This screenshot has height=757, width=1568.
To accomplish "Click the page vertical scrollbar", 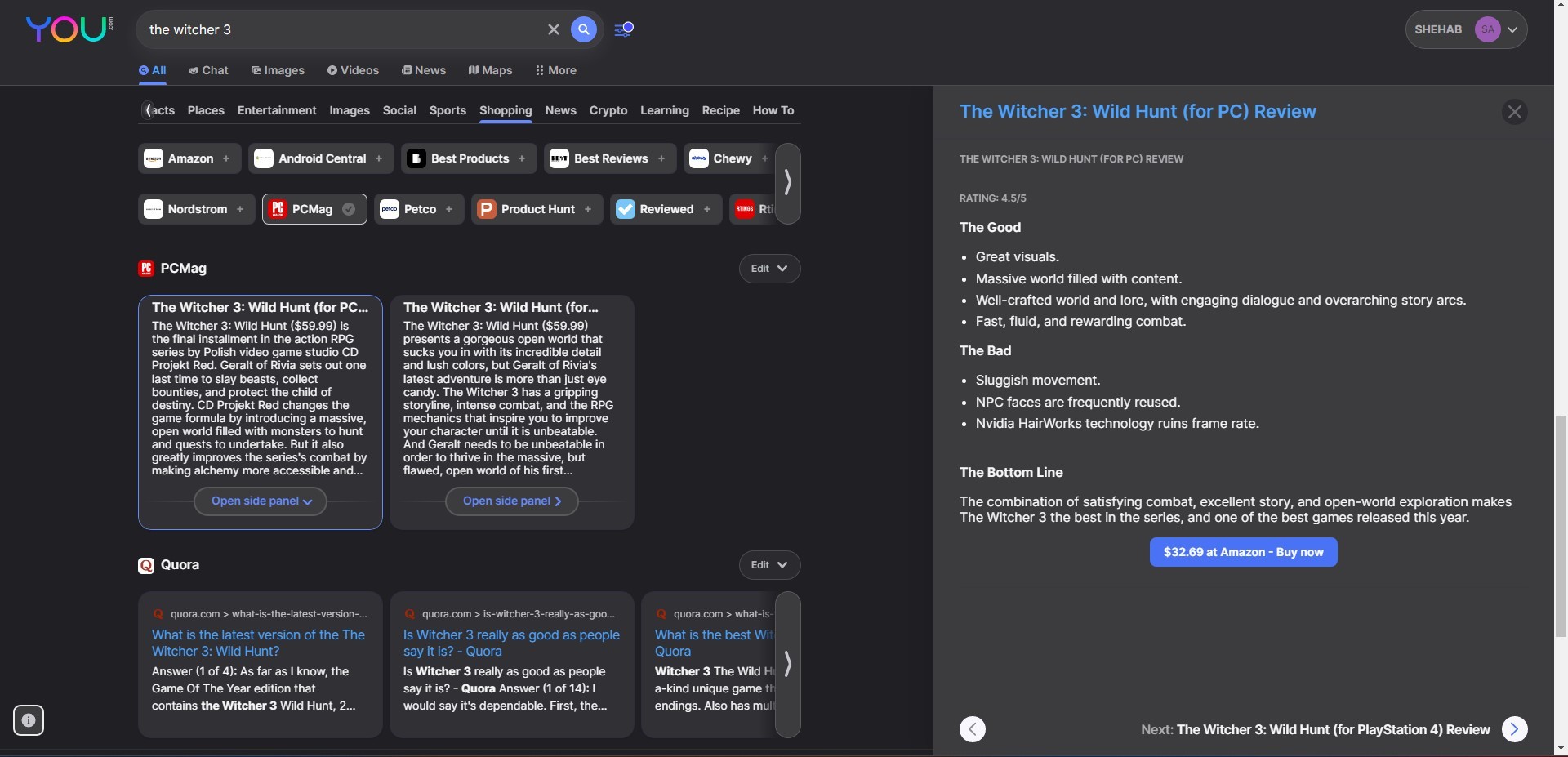I will (x=1561, y=525).
